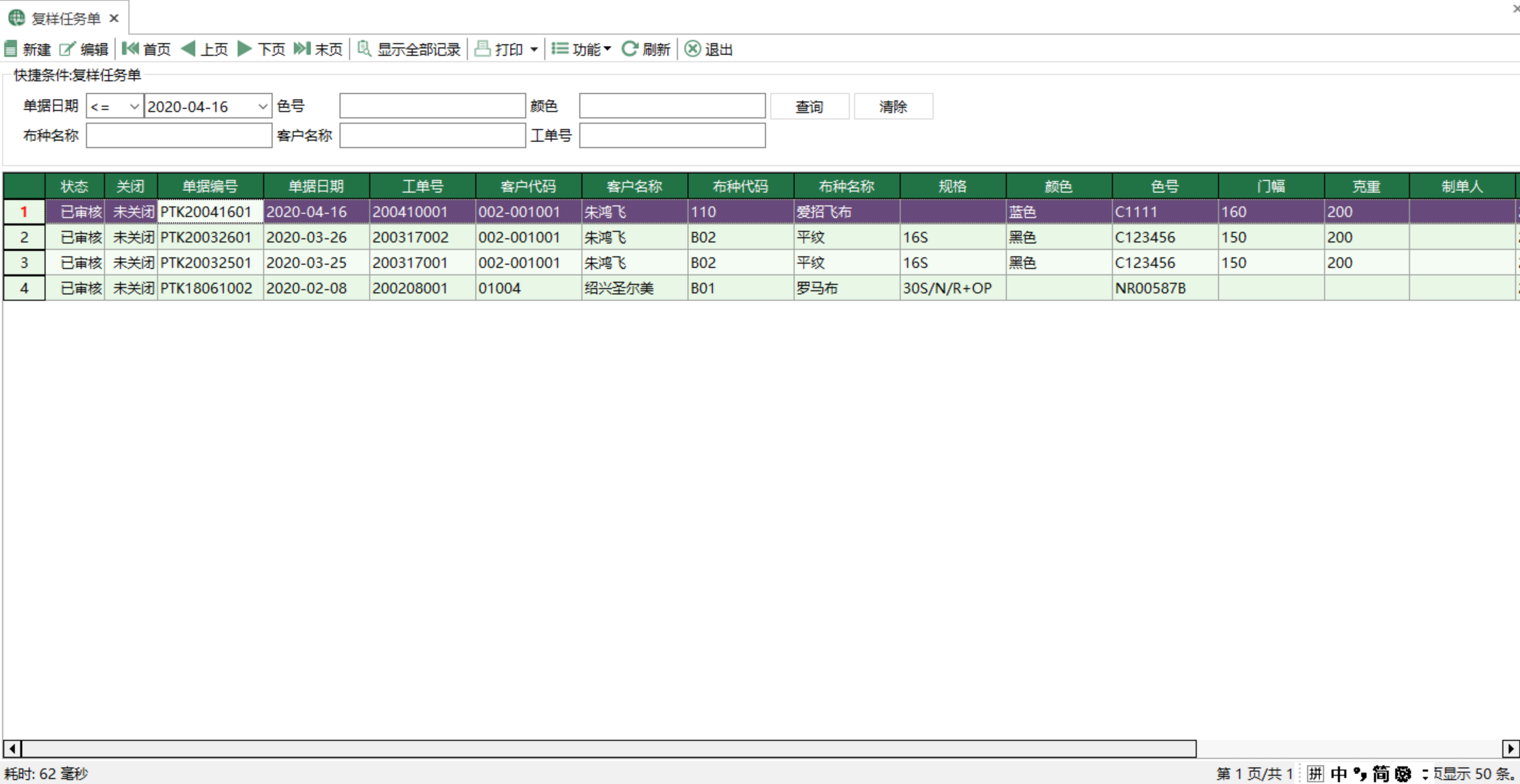
Task: Close the 复样任务单 tab
Action: 114,18
